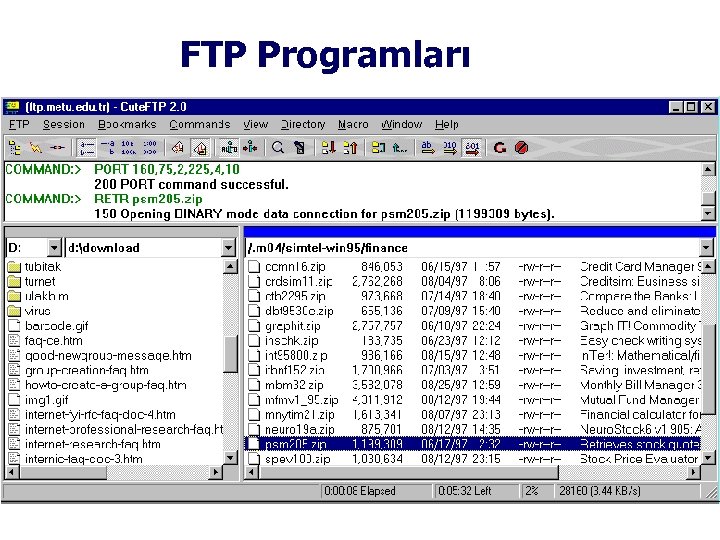Click the local list scroll-down arrow
The image size is (720, 540).
pos(230,458)
